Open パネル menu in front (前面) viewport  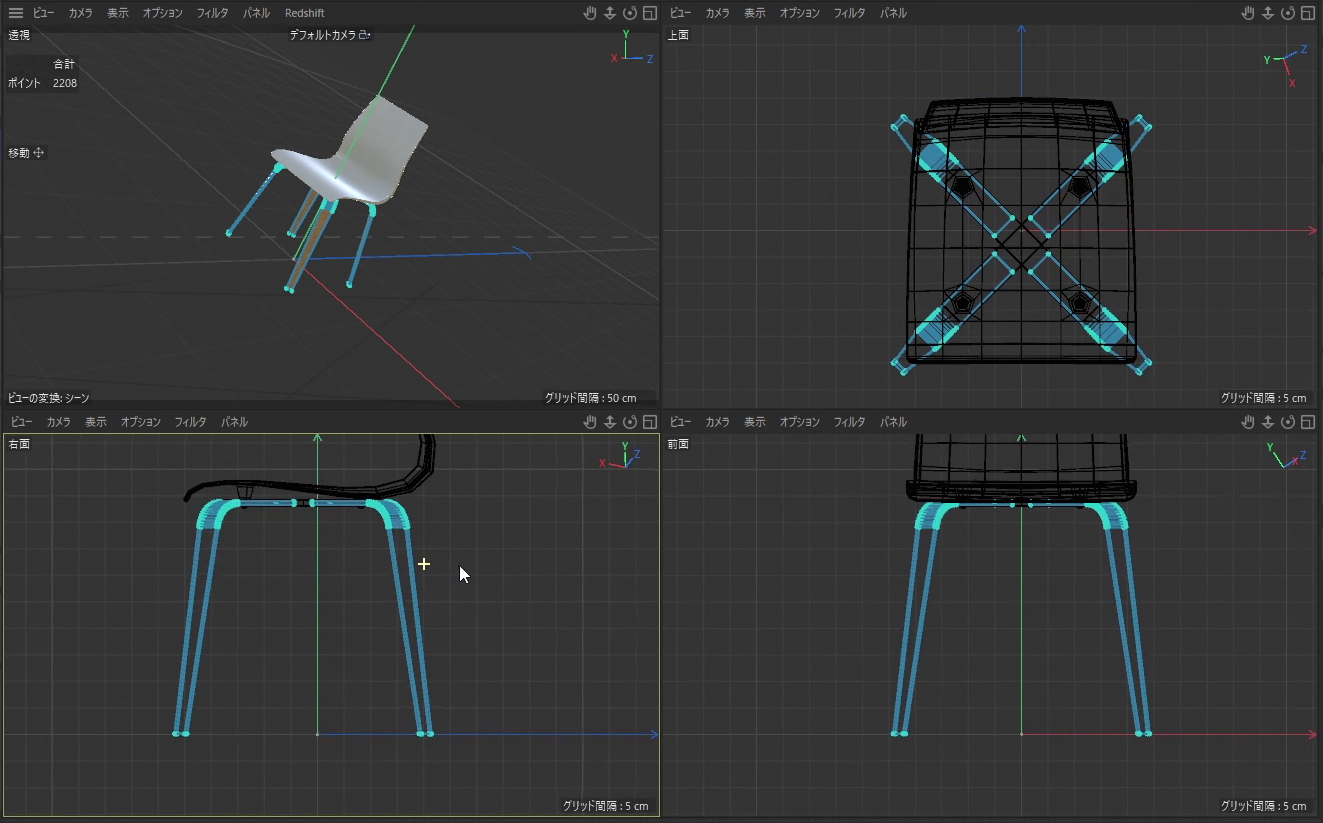(893, 422)
